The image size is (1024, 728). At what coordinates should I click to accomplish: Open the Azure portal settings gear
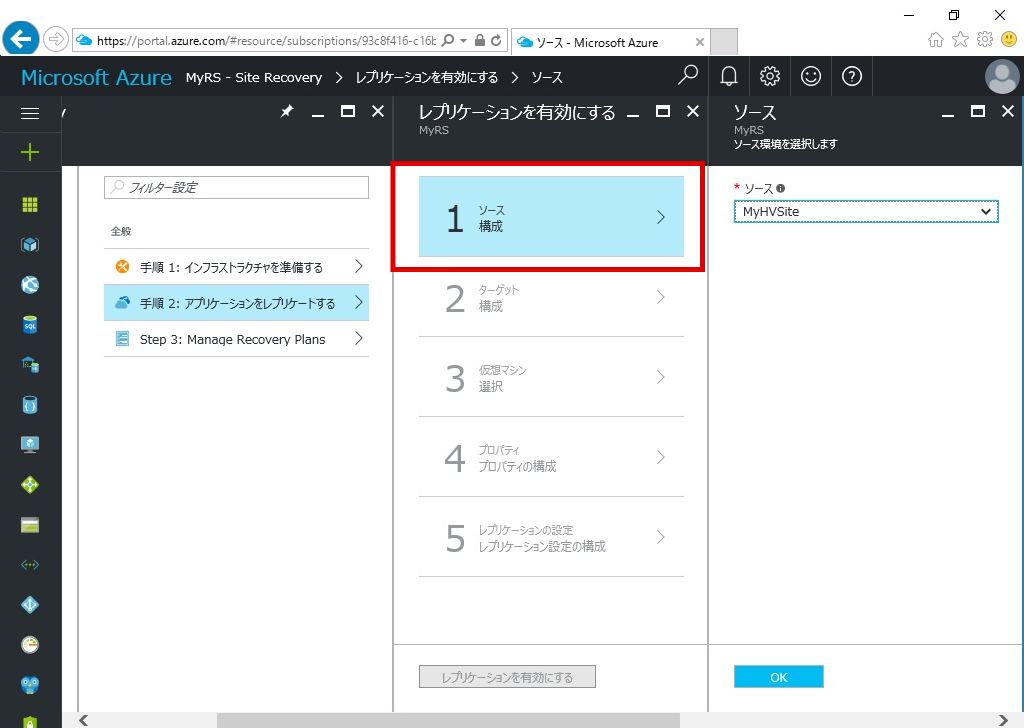[x=770, y=76]
